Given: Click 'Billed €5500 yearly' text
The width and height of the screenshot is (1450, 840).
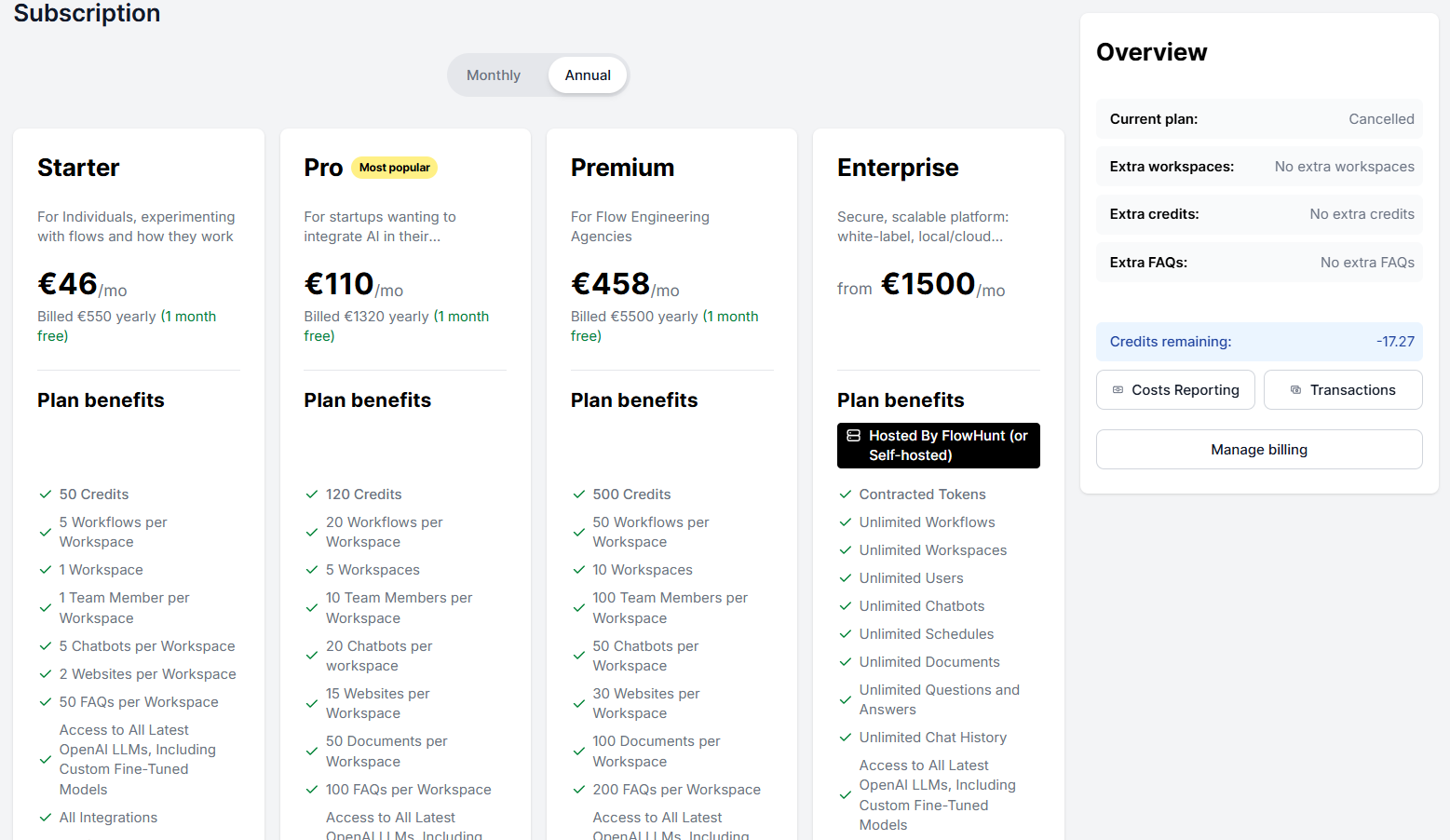Looking at the screenshot, I should pos(634,317).
